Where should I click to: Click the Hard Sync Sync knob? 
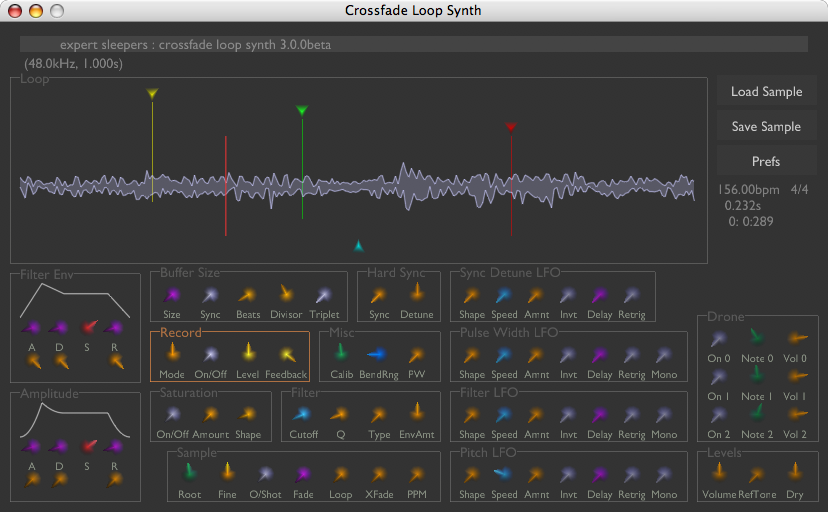(378, 295)
